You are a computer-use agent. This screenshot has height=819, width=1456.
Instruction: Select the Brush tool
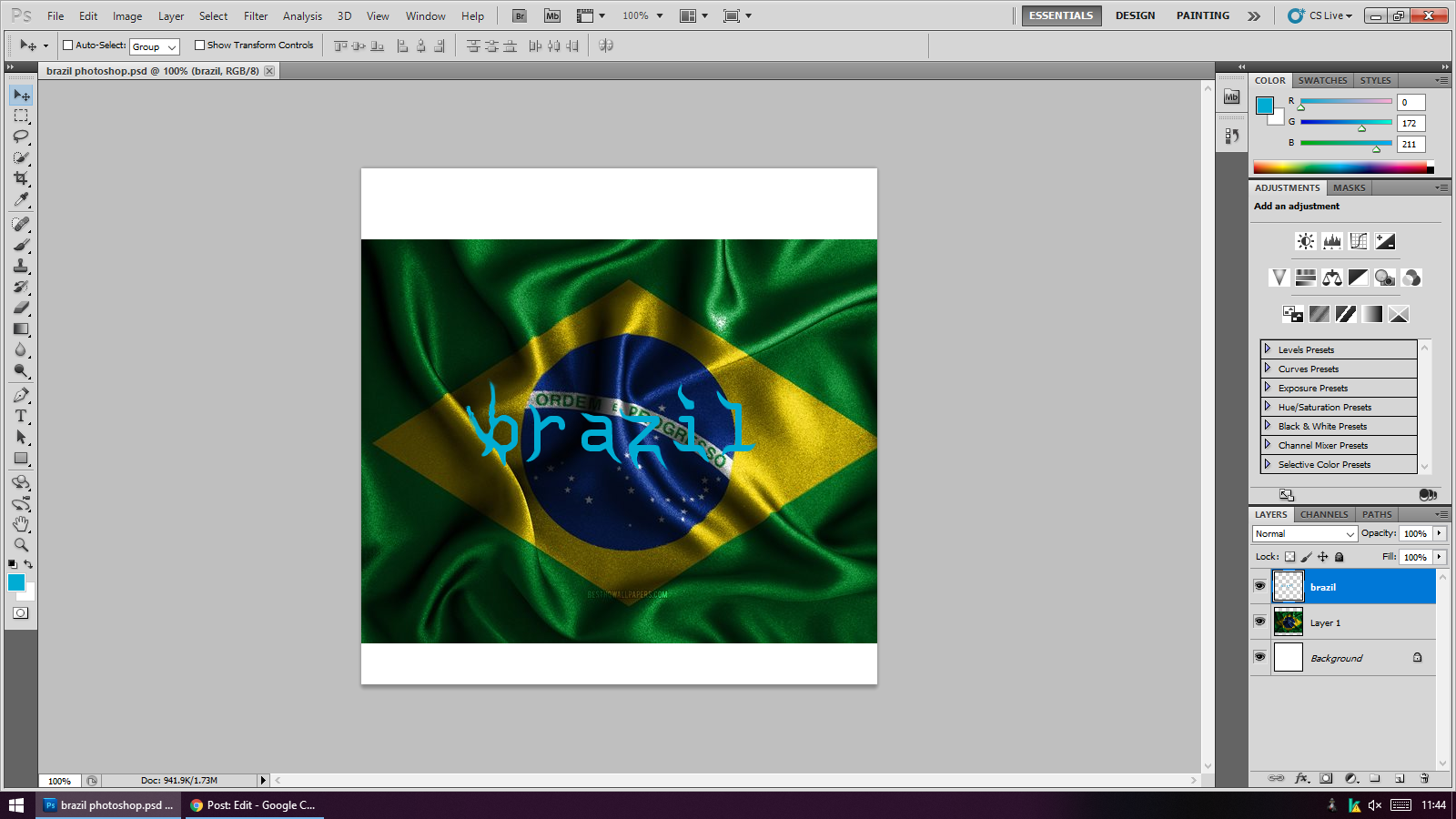(21, 245)
